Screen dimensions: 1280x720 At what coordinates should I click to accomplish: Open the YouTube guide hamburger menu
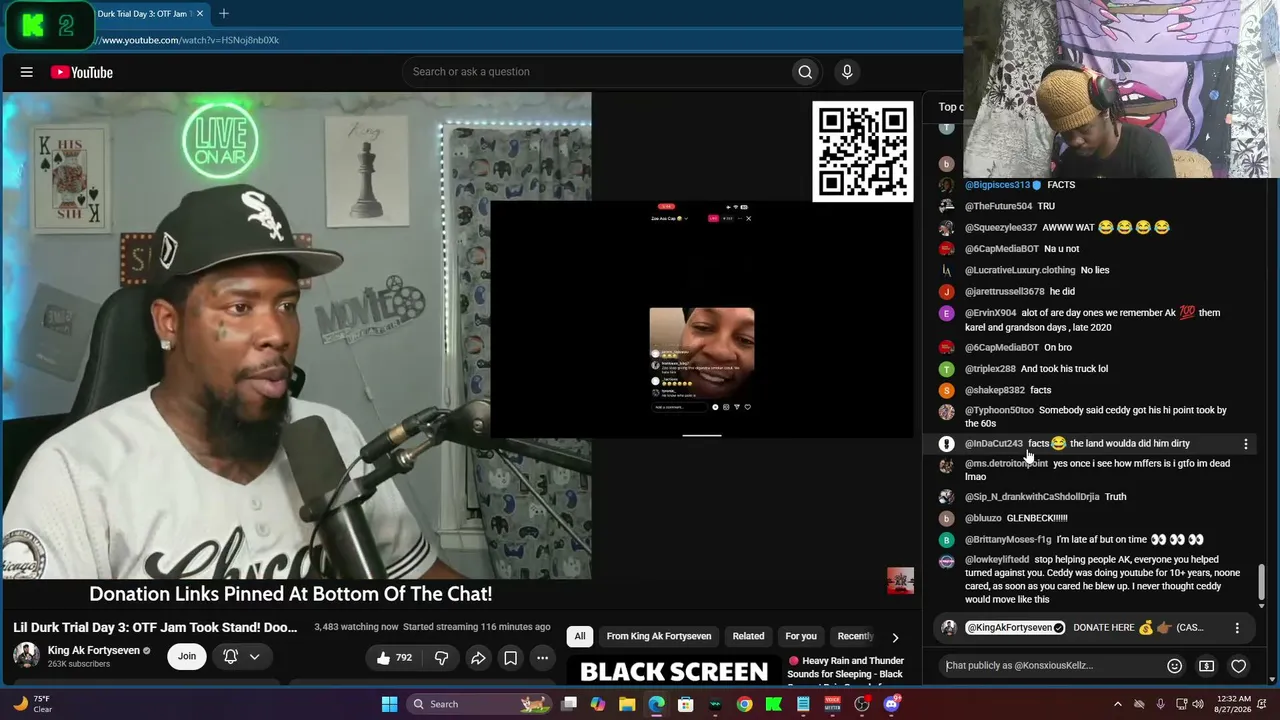click(x=27, y=72)
